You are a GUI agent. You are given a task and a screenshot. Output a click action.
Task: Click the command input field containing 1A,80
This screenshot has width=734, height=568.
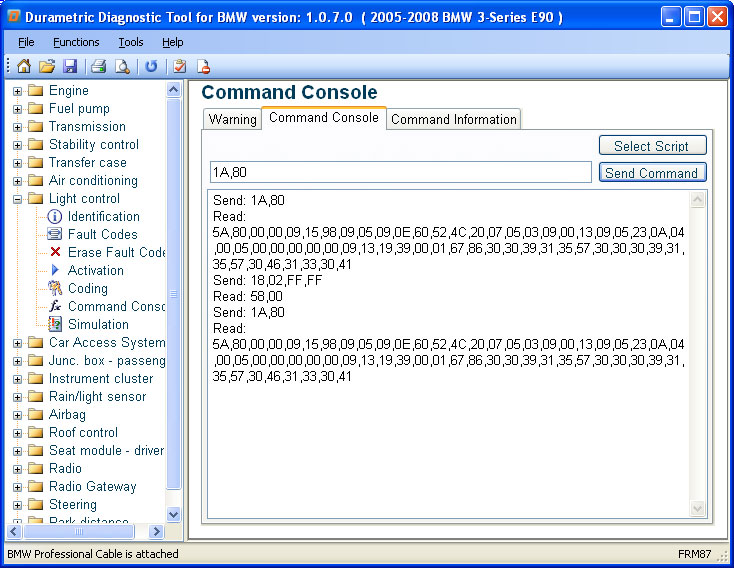coord(401,172)
